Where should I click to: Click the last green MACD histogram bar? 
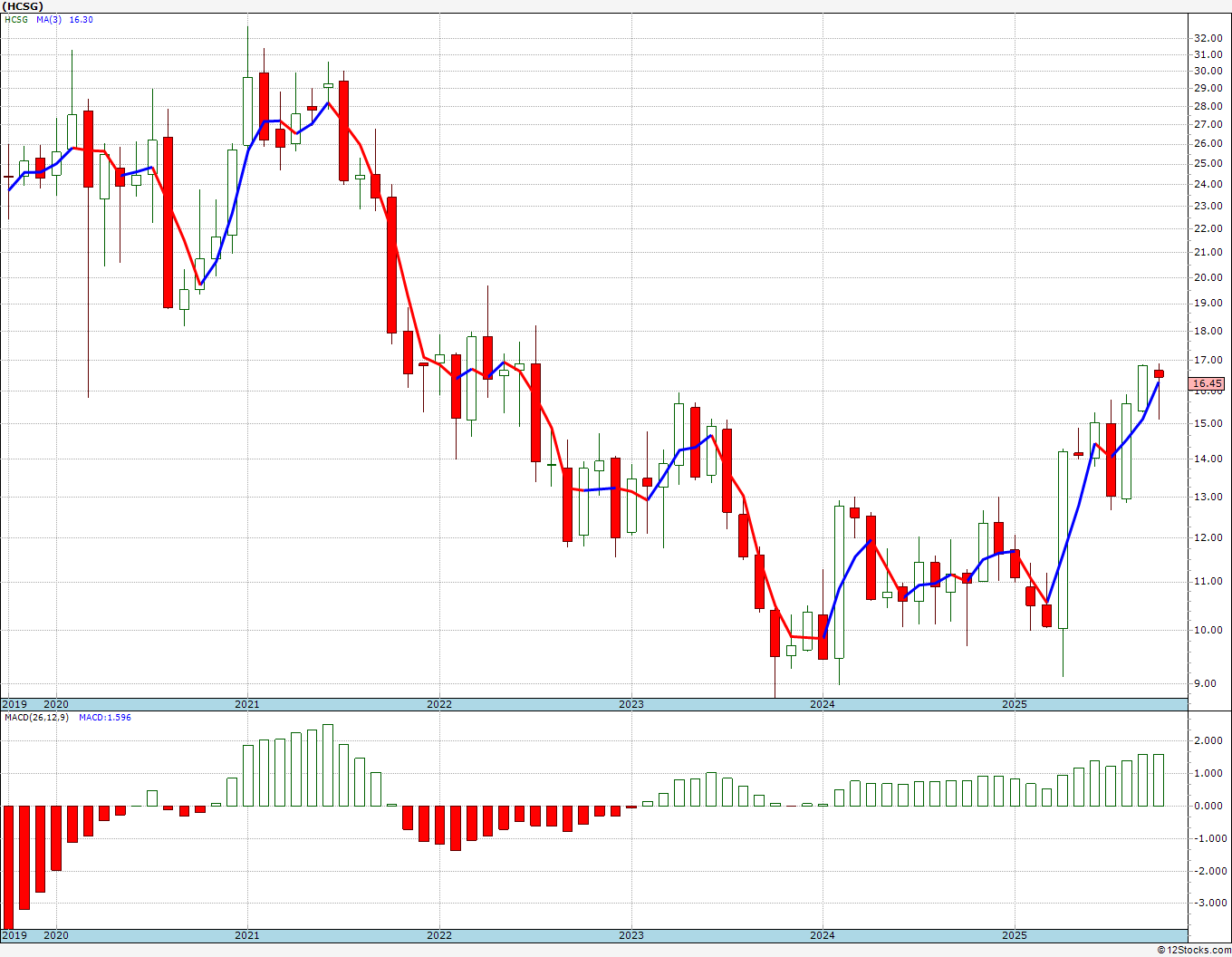(x=1159, y=779)
